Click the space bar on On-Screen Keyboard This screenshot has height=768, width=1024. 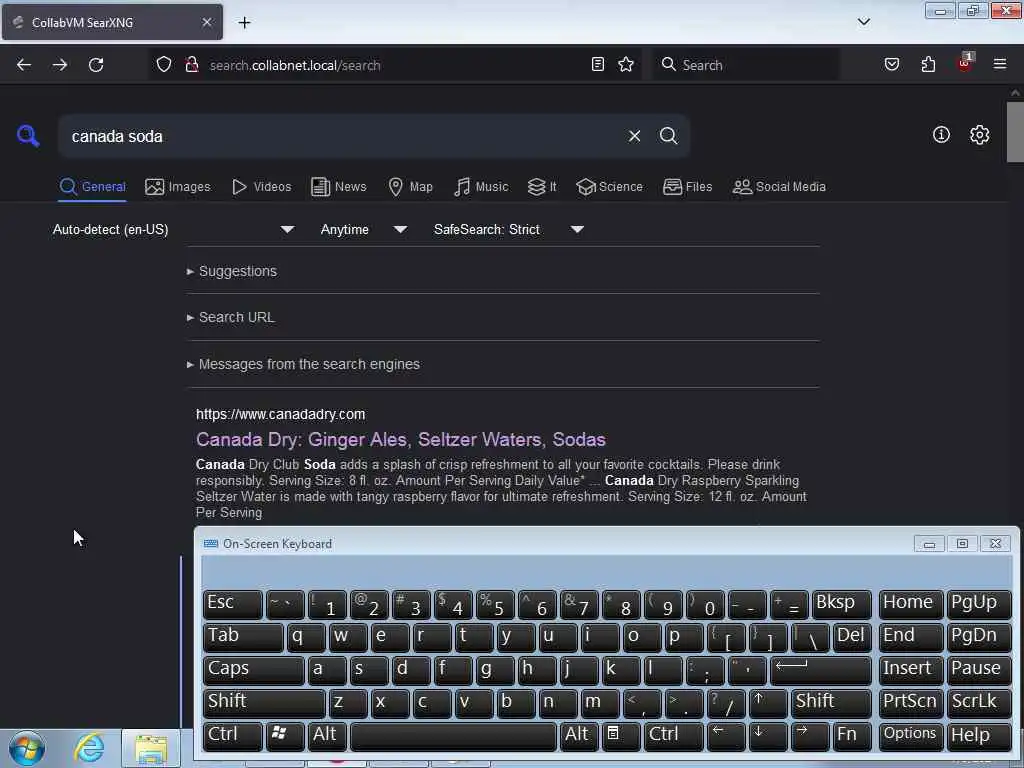(x=453, y=735)
